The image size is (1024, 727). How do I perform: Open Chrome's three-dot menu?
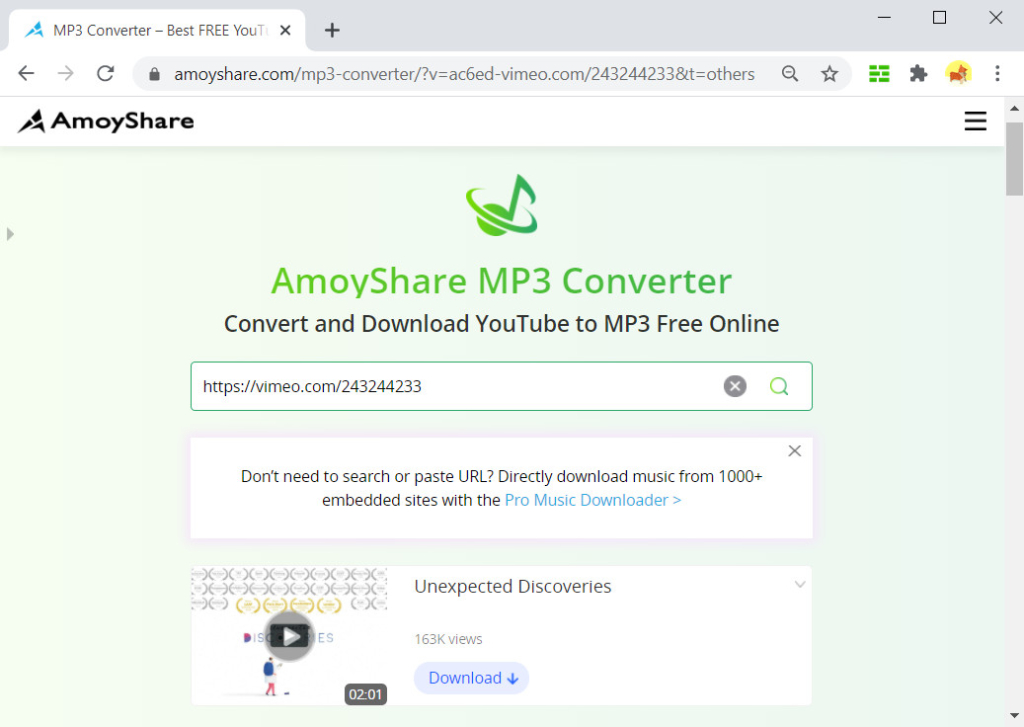pos(997,73)
